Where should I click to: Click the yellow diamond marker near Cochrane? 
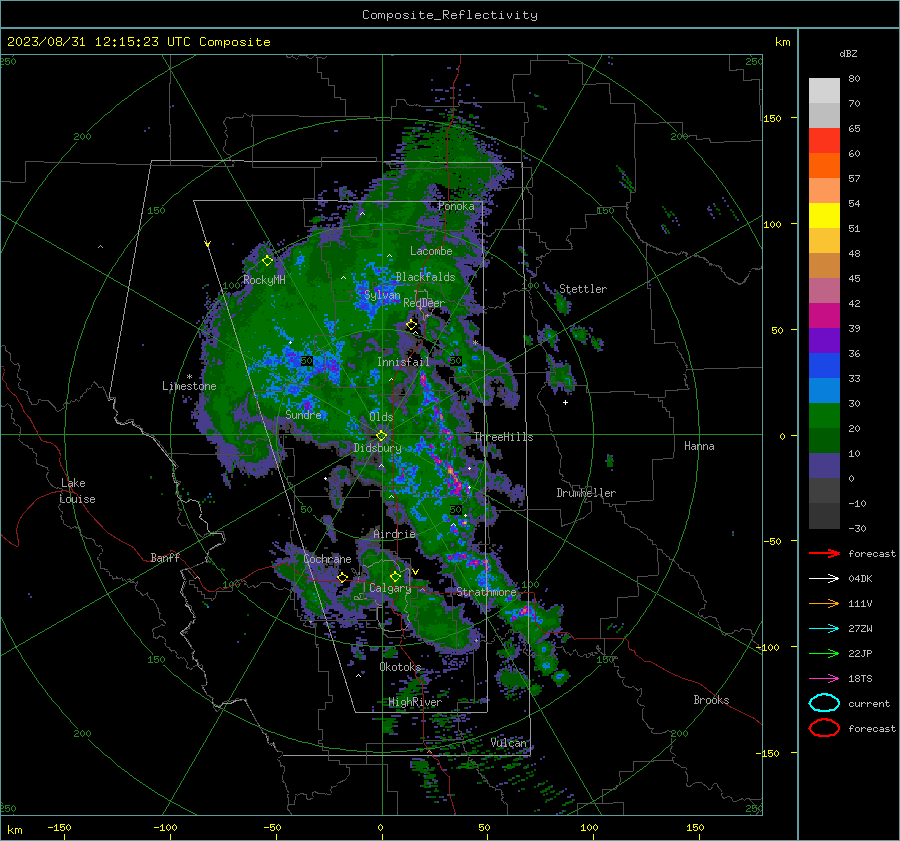point(343,577)
